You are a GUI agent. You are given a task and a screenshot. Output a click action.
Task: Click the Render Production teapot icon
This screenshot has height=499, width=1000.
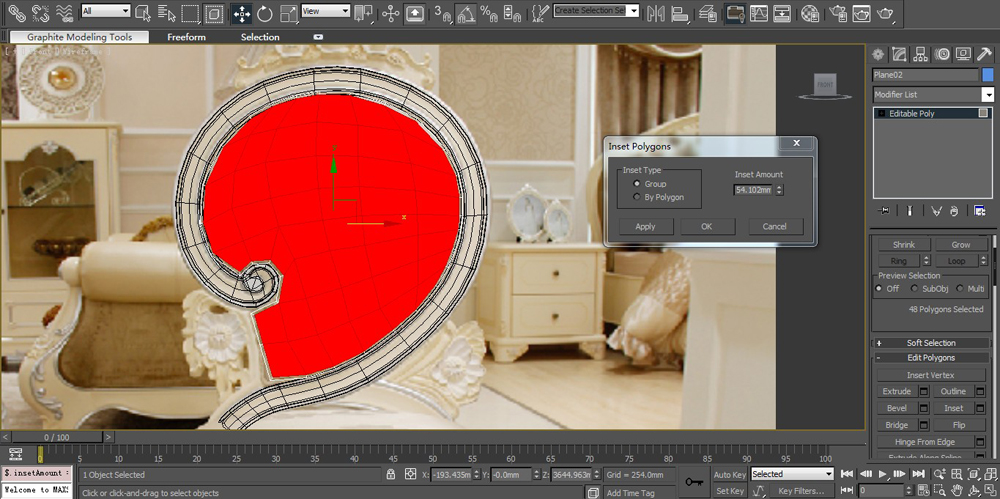886,12
